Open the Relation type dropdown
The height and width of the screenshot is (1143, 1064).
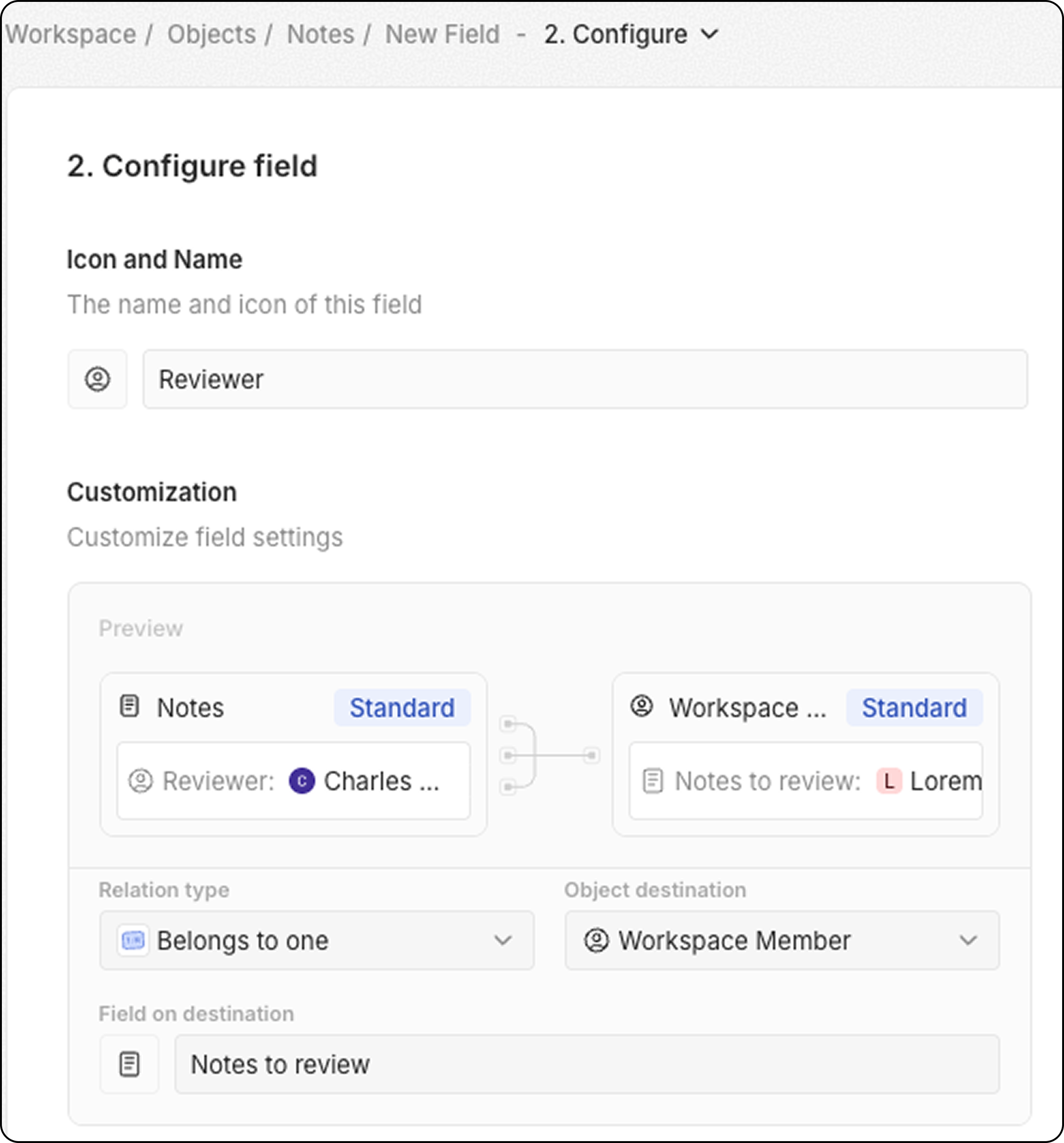coord(317,941)
